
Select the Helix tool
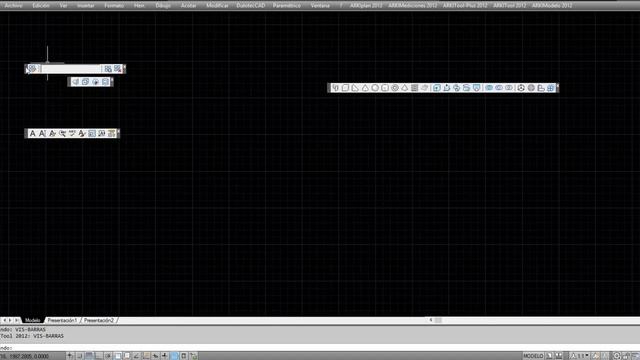pyautogui.click(x=414, y=88)
